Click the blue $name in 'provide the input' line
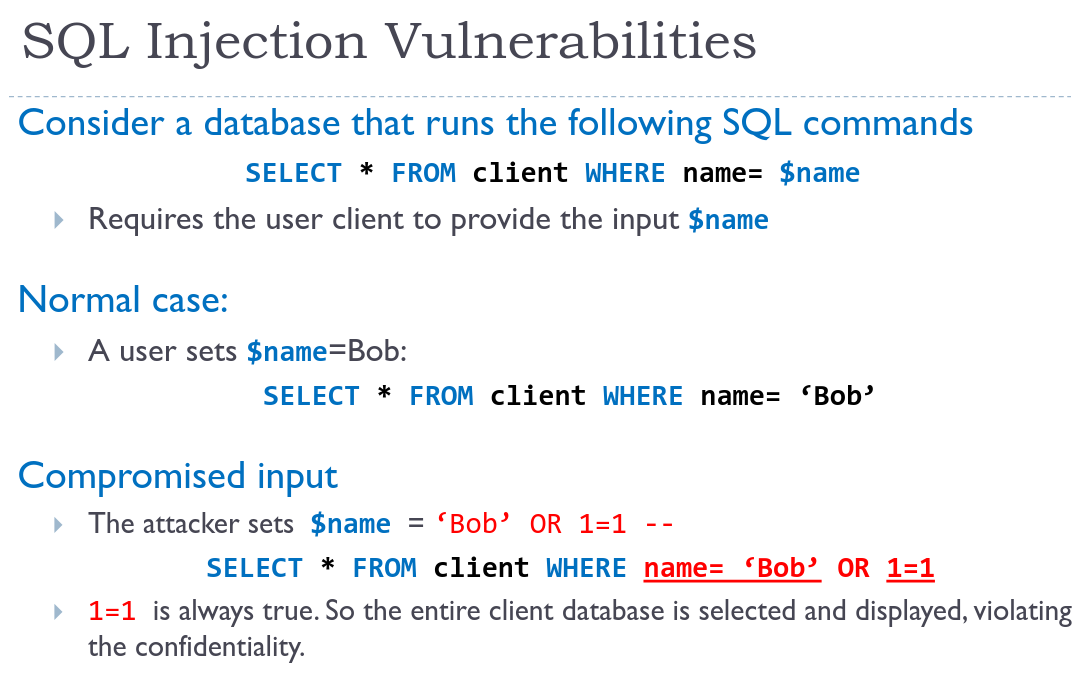 click(x=728, y=220)
